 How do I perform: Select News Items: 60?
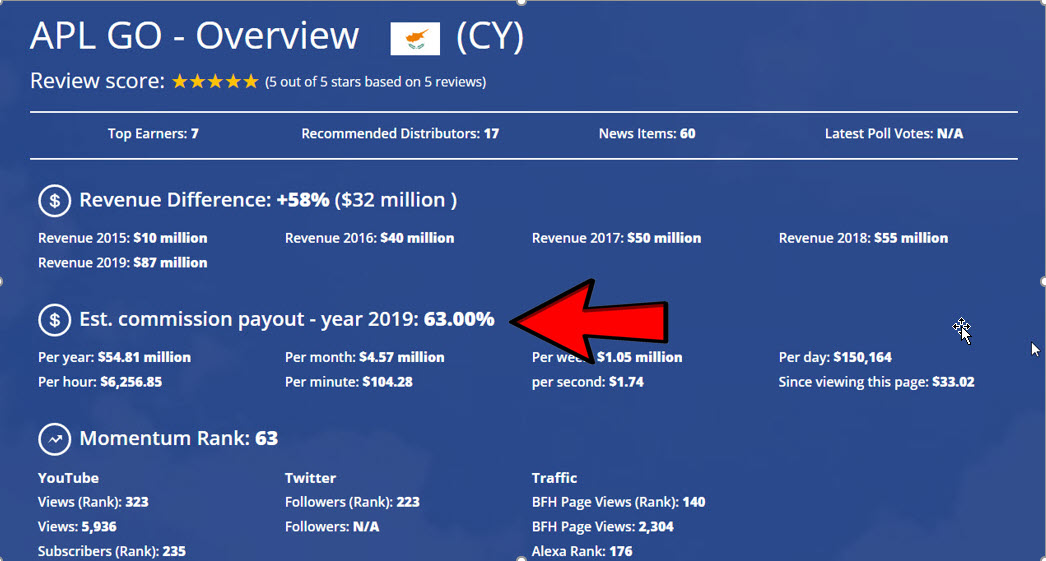[x=647, y=133]
